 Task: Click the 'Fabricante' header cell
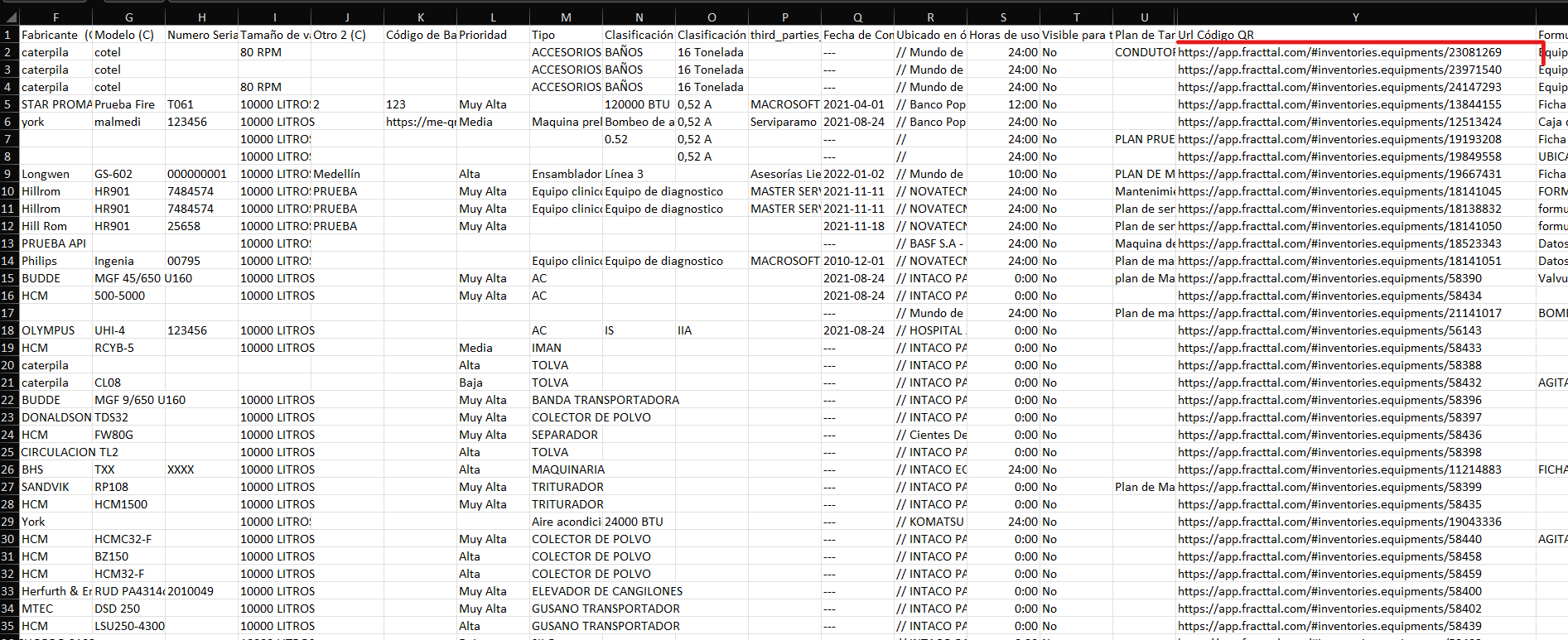[50, 35]
